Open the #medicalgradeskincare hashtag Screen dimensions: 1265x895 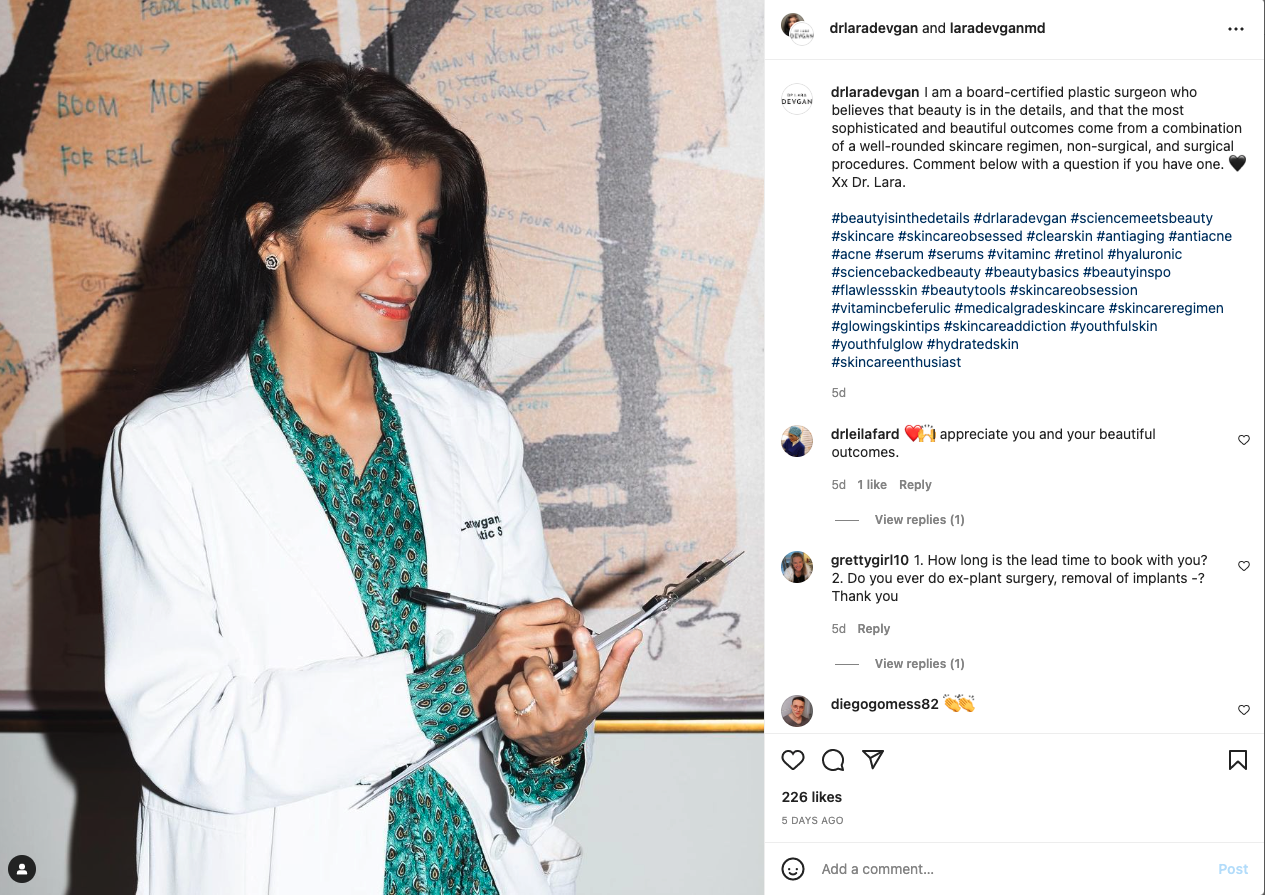click(1029, 308)
